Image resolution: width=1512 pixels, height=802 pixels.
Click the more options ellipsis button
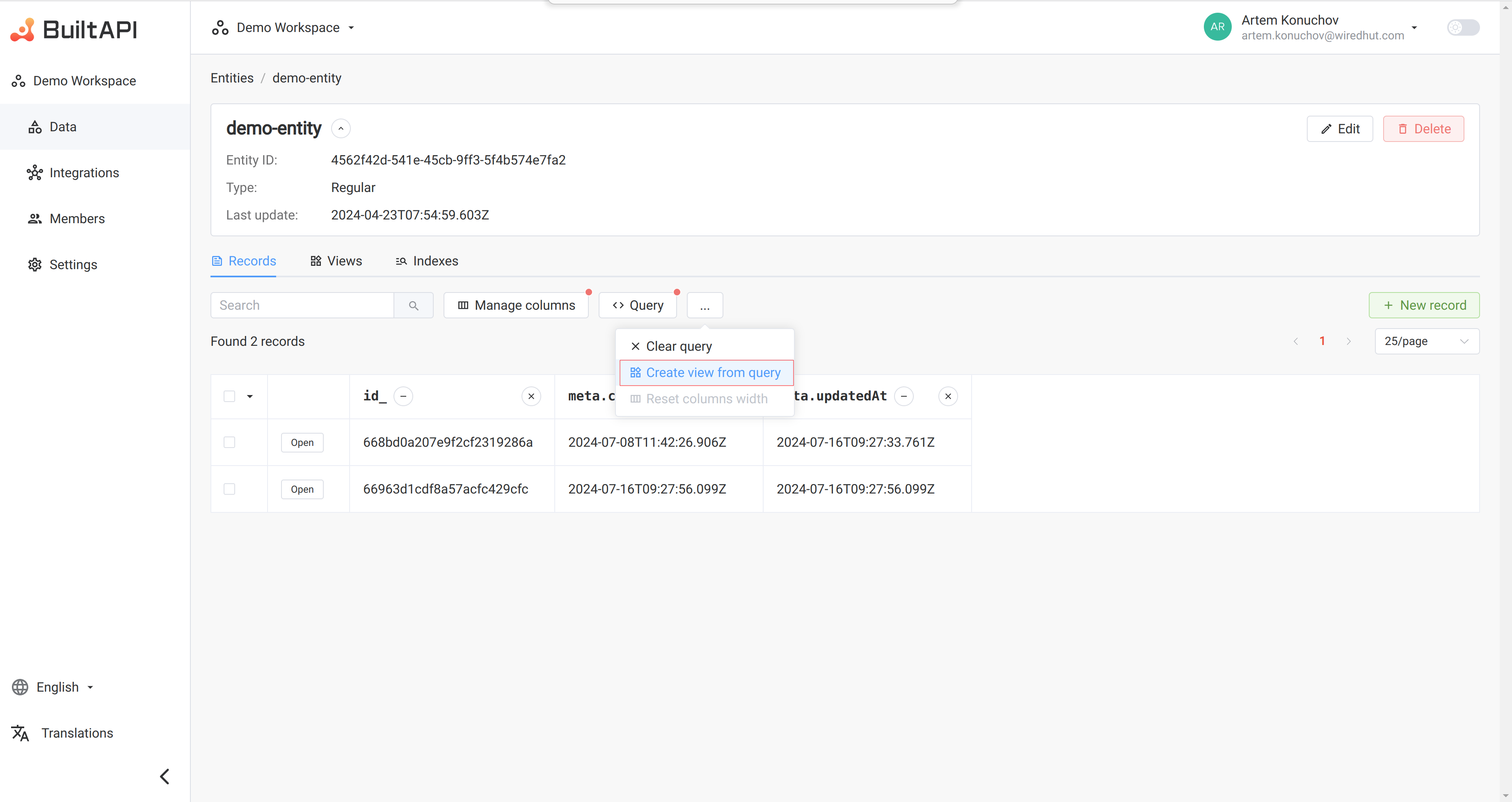(x=705, y=305)
